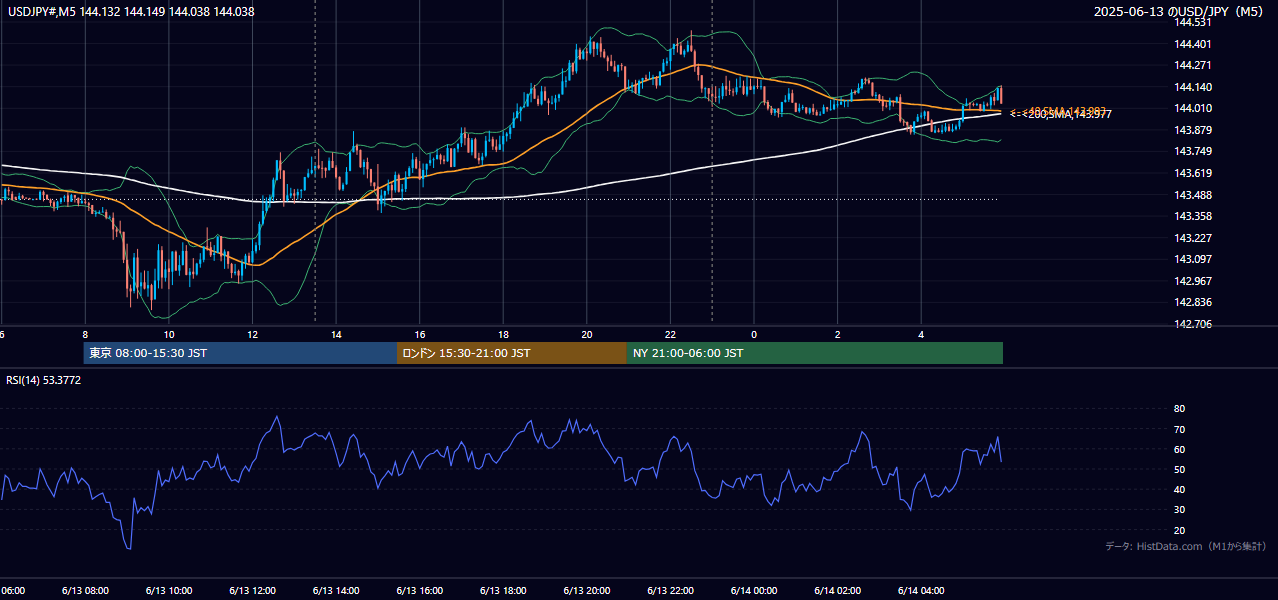1278x600 pixels.
Task: Click the 6/13 18:00 date label
Action: [x=503, y=591]
